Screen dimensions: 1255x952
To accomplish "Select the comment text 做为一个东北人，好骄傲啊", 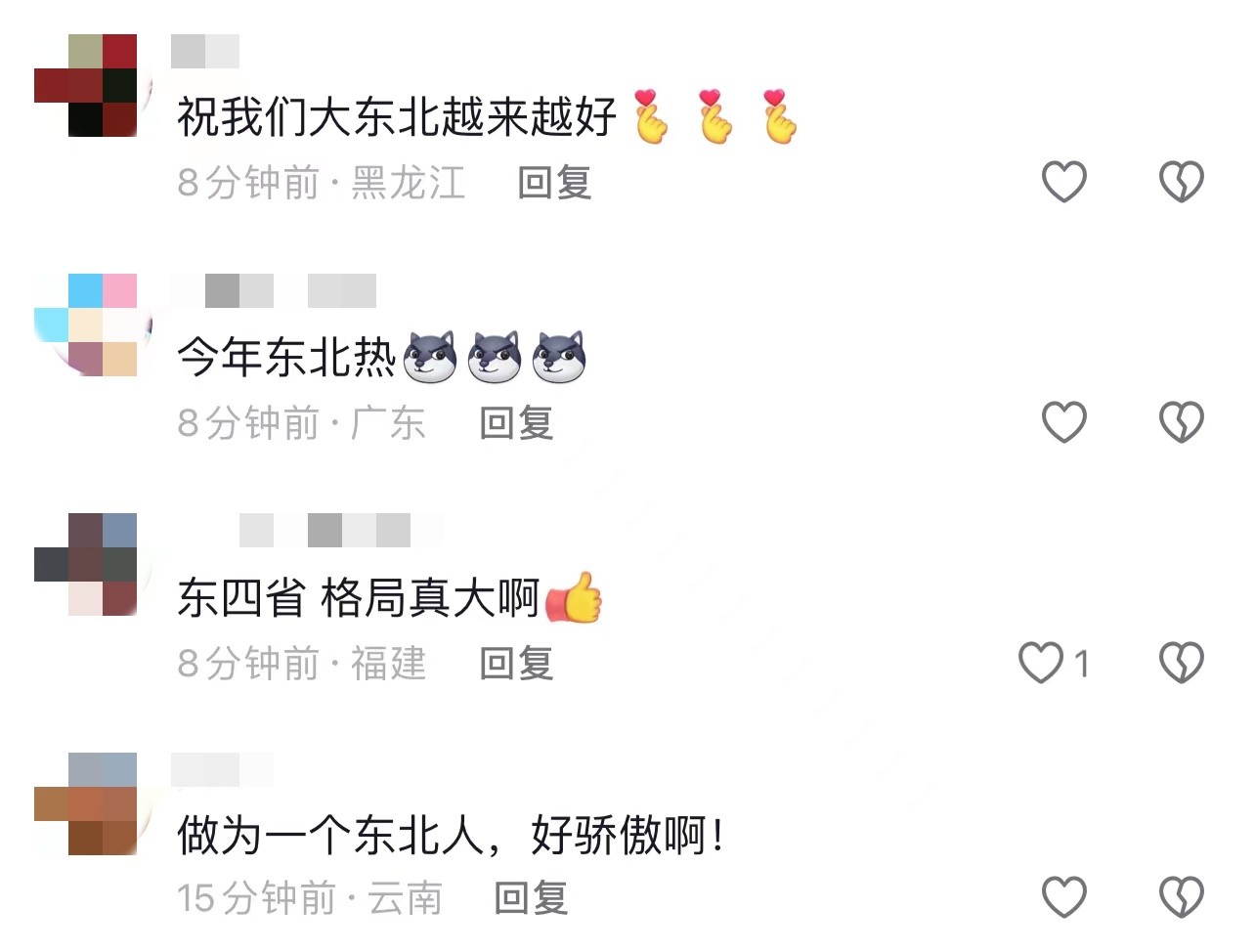I will [451, 837].
